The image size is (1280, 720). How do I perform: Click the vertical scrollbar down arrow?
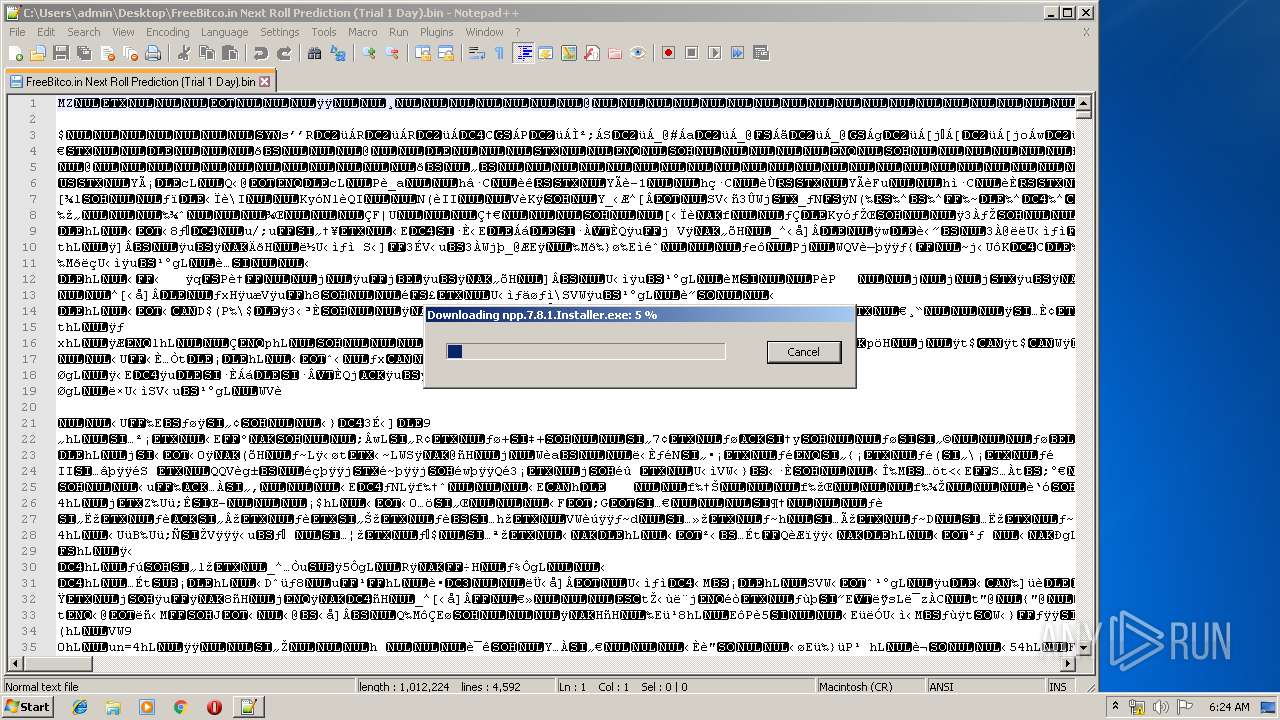pyautogui.click(x=1083, y=646)
